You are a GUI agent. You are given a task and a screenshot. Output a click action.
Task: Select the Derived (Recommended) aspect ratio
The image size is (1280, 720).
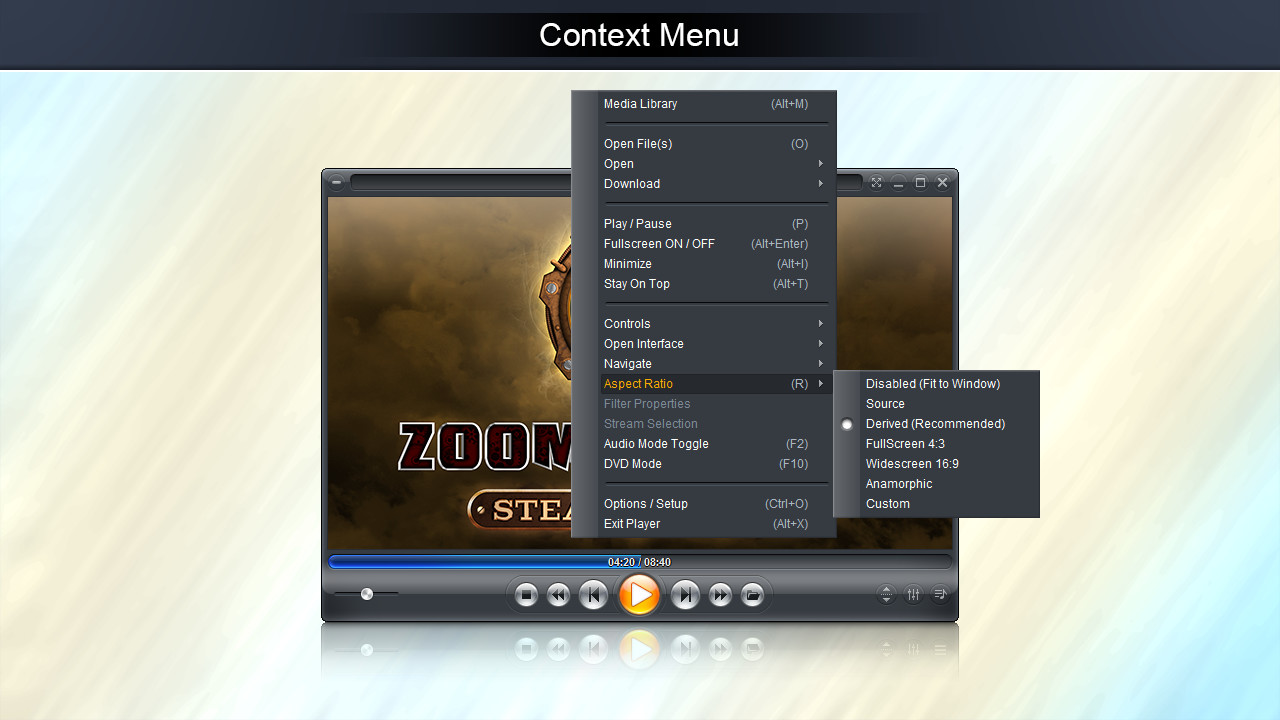934,423
